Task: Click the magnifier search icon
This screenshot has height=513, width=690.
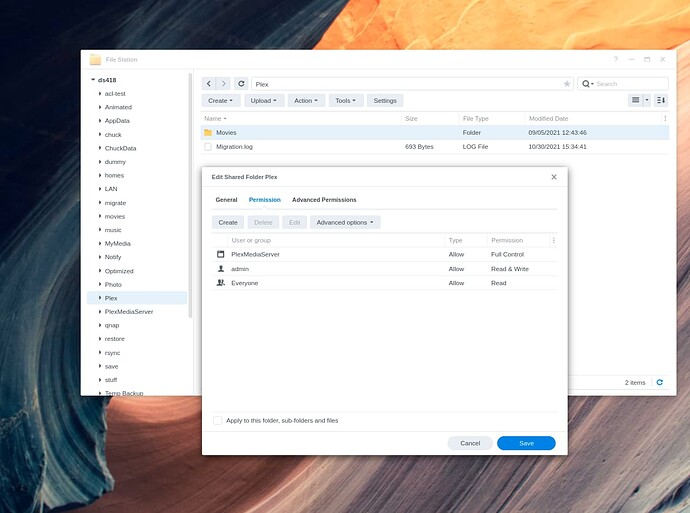Action: (x=586, y=84)
